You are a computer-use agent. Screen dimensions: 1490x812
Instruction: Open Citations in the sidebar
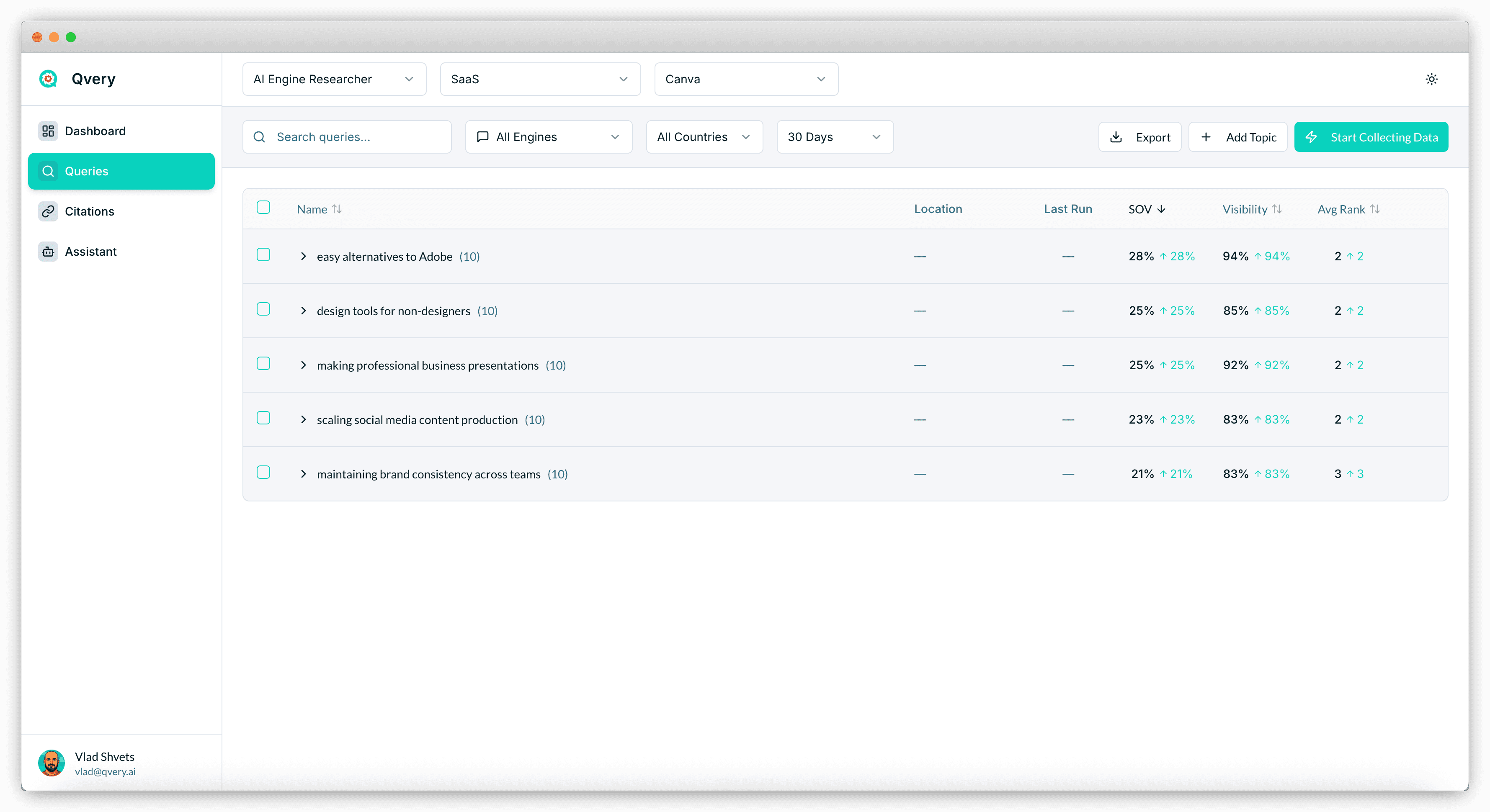click(121, 211)
